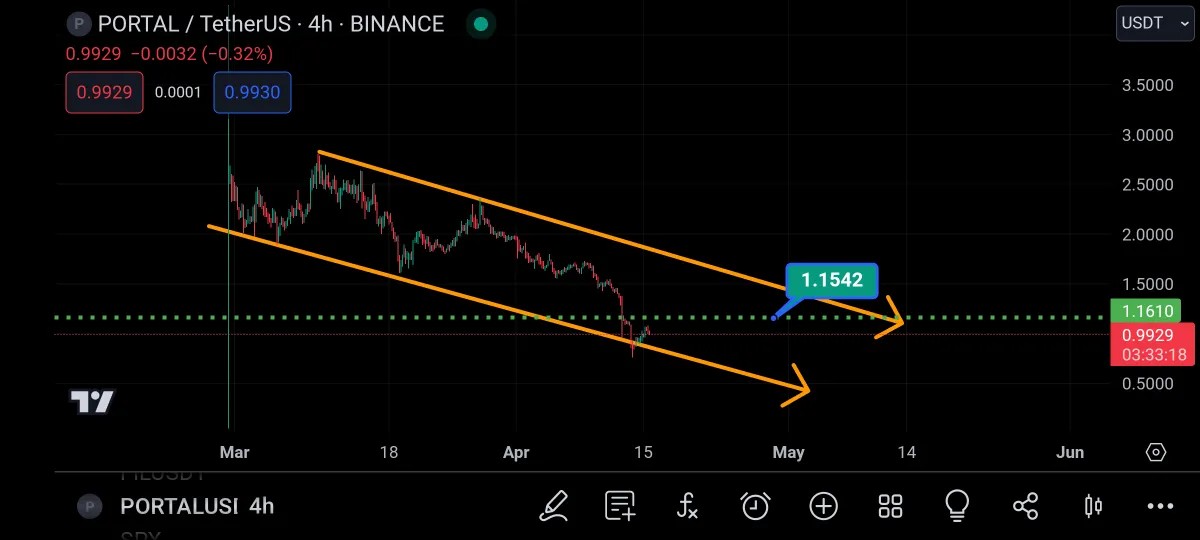Screen dimensions: 1200x540
Task: Tap the spread value 0.0001
Action: coord(178,93)
